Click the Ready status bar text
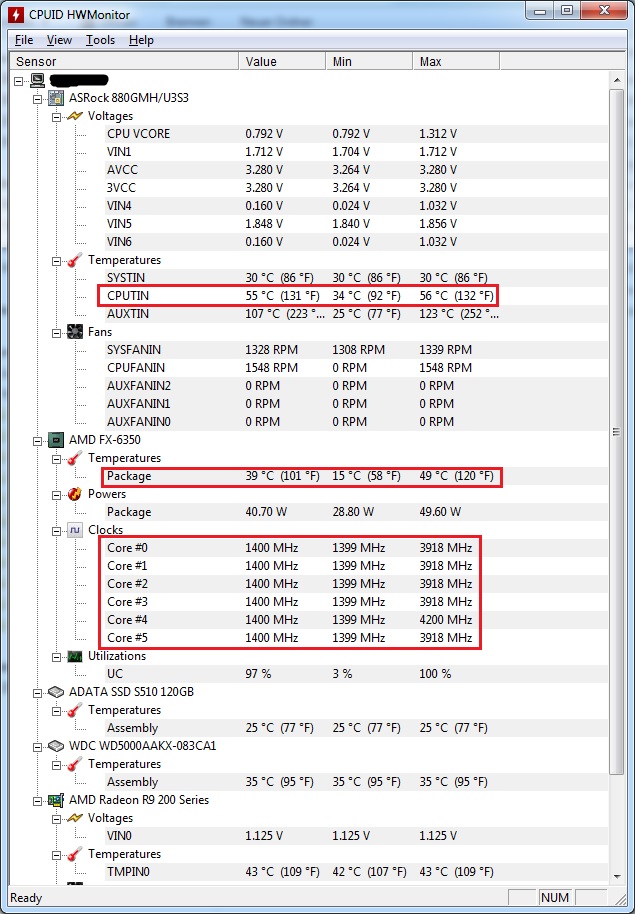 [26, 898]
